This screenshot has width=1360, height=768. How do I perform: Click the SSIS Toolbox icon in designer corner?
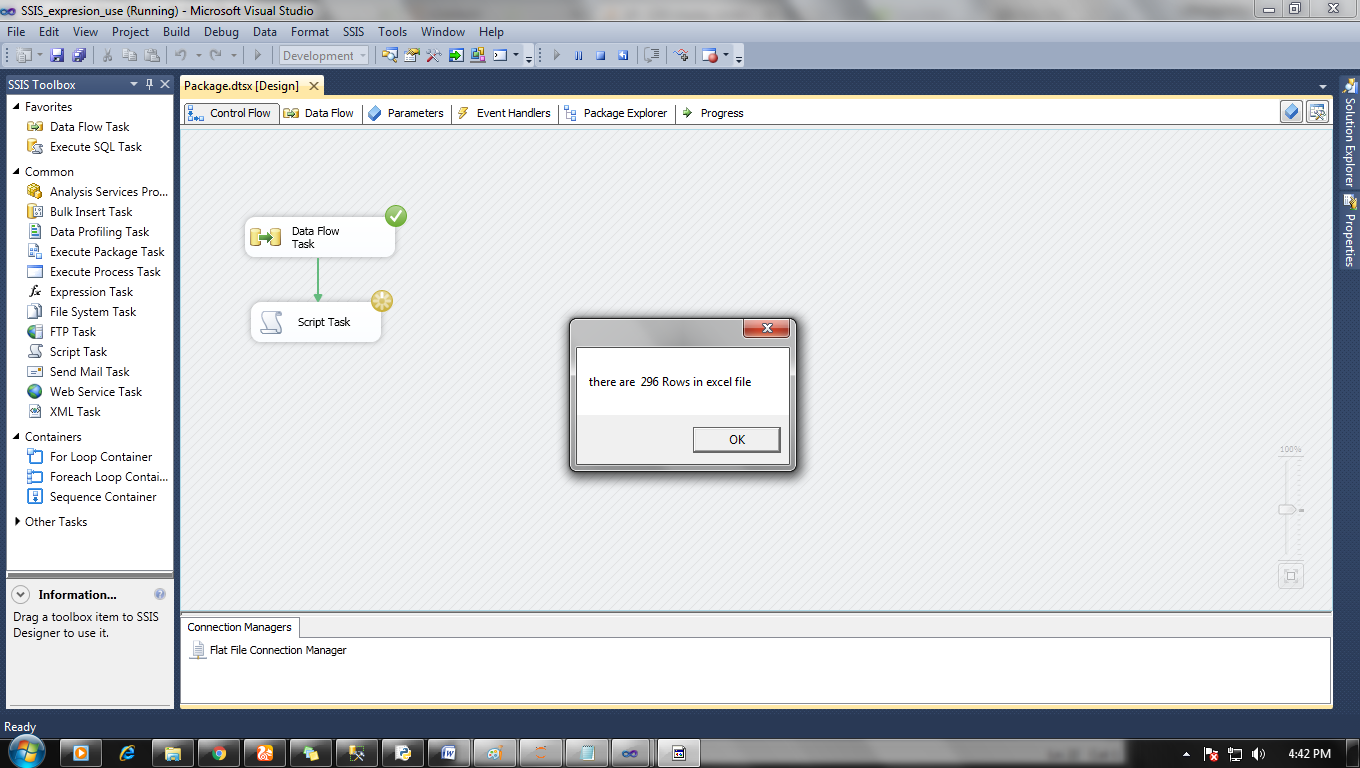[x=1318, y=112]
